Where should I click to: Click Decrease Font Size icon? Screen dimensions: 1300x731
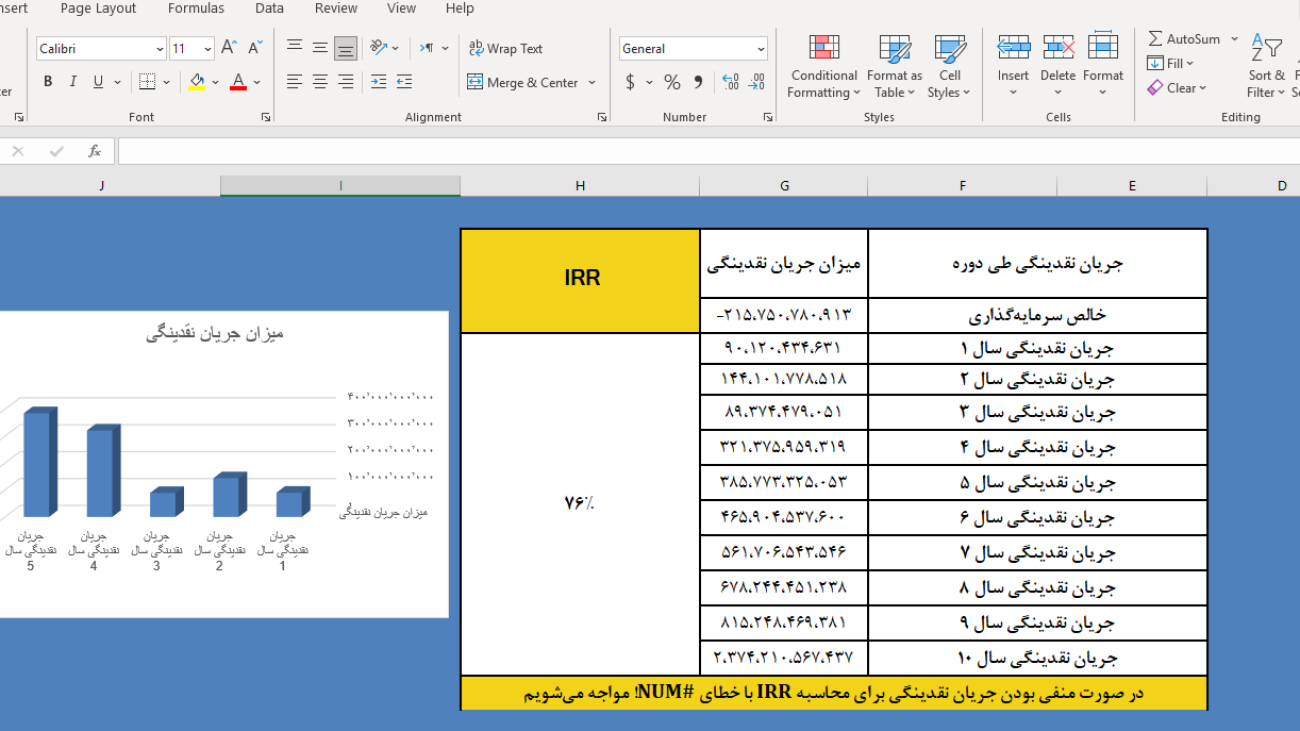(255, 48)
